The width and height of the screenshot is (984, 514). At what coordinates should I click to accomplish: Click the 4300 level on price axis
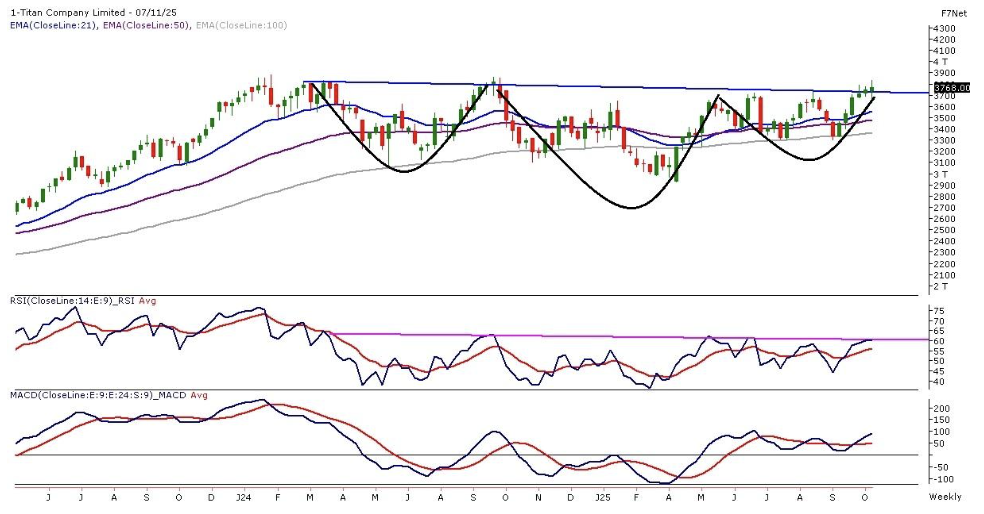point(945,29)
